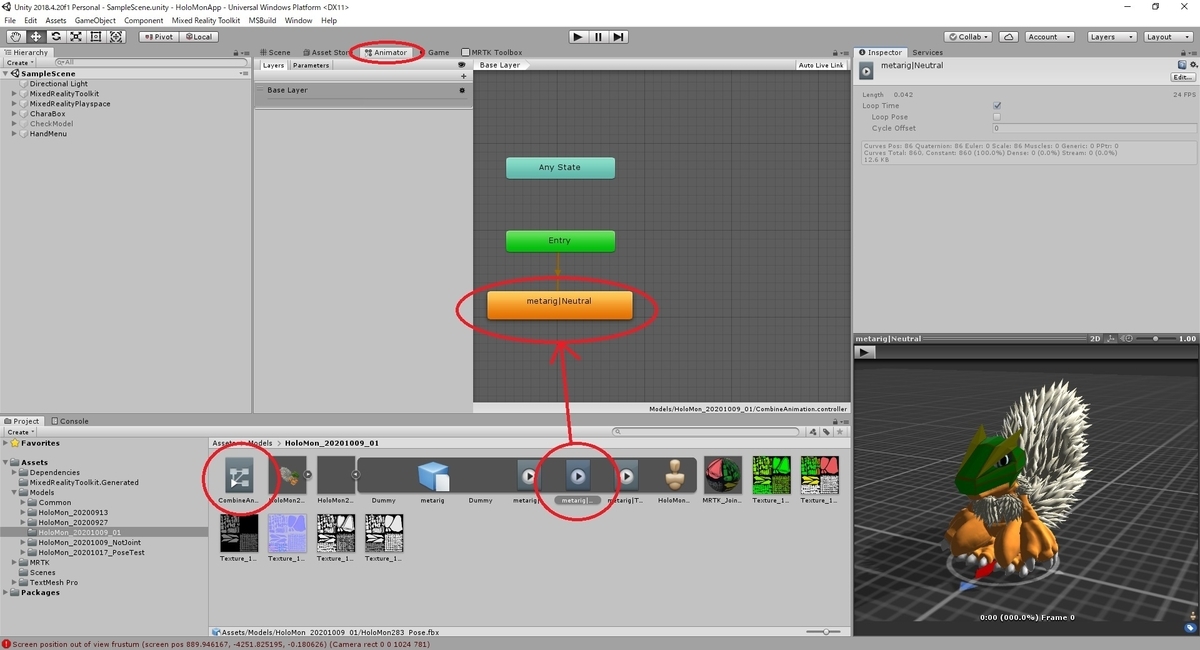The image size is (1200, 650).
Task: Toggle the Loop Pose checkbox
Action: click(x=997, y=117)
